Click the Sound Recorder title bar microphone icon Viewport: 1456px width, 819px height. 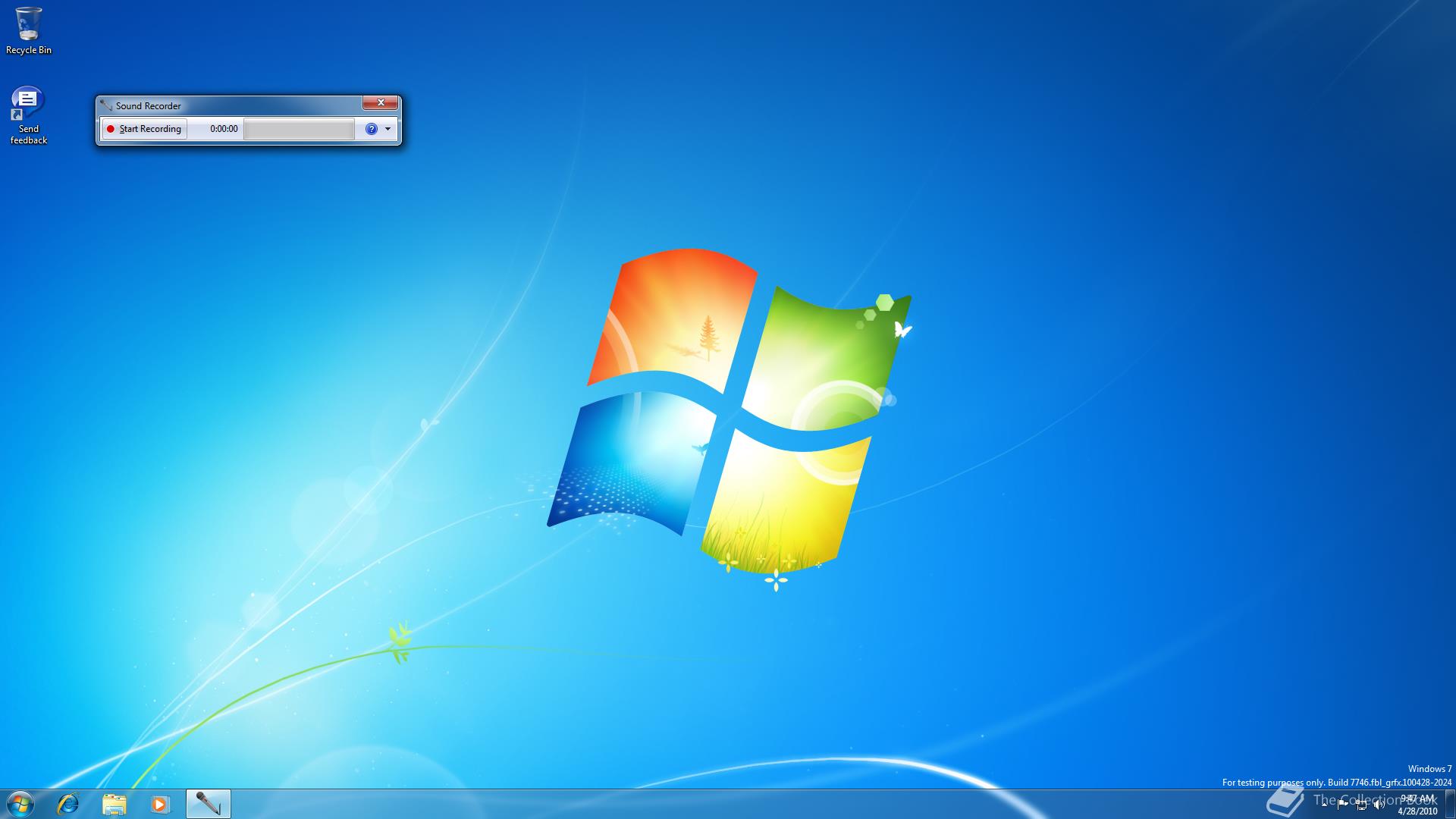pos(106,105)
